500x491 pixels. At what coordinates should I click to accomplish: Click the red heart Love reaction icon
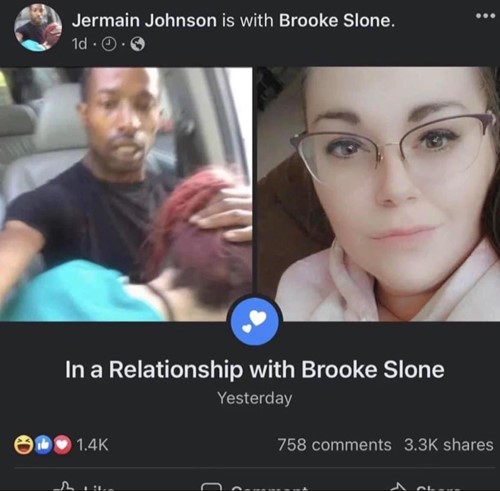pyautogui.click(x=62, y=445)
